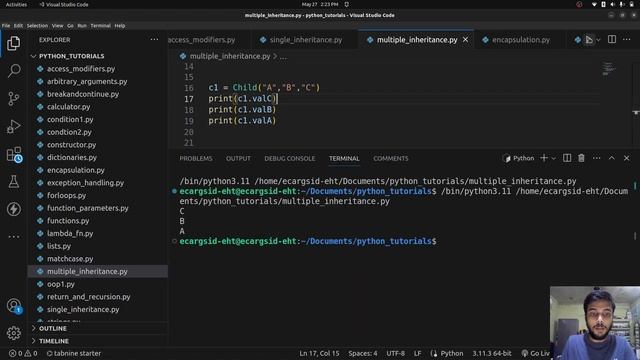Split the terminal panel
This screenshot has height=360, width=640.
coord(567,158)
